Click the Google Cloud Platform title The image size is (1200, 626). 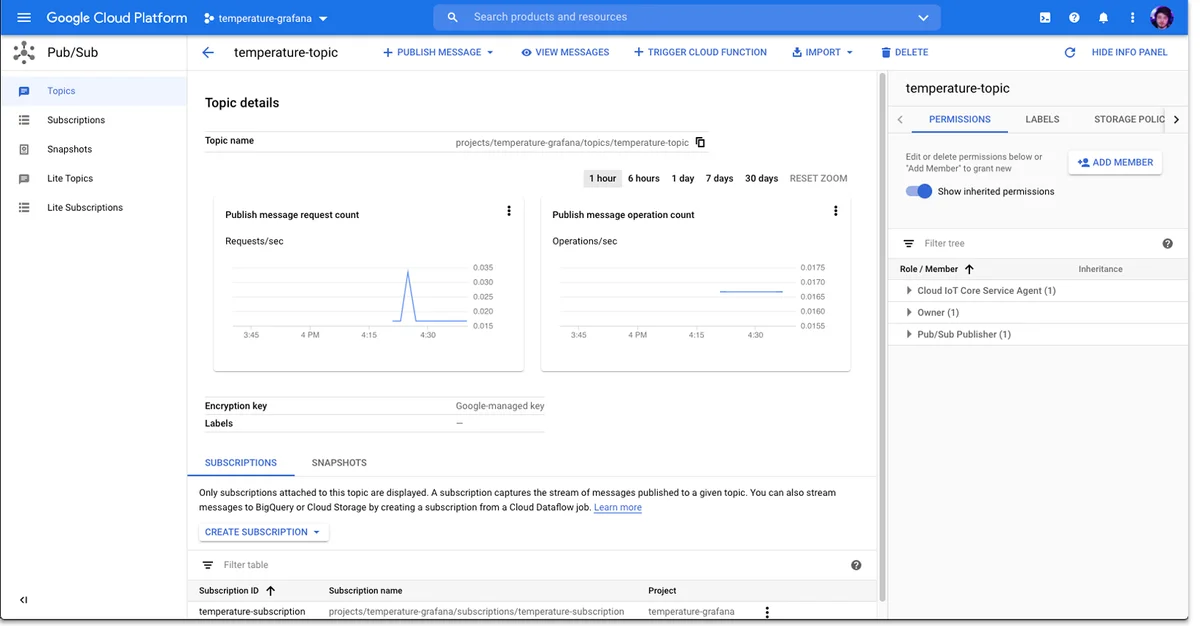click(117, 18)
